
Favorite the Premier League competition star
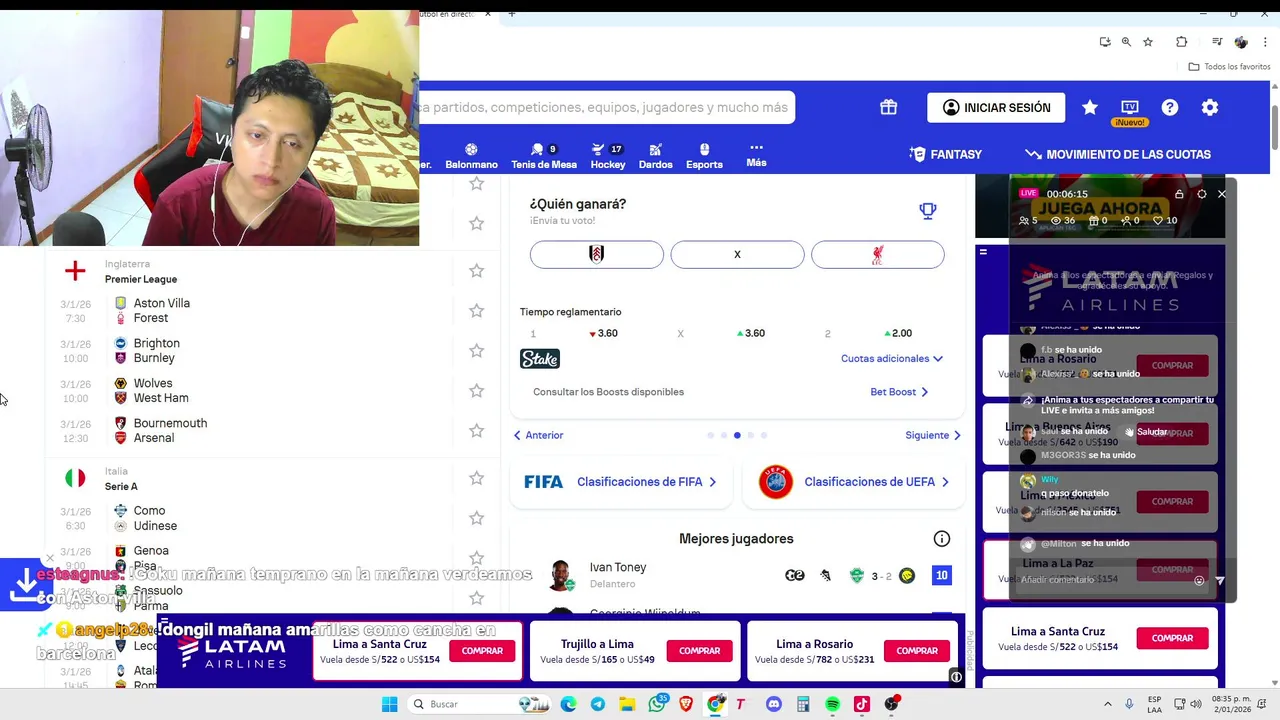tap(477, 271)
